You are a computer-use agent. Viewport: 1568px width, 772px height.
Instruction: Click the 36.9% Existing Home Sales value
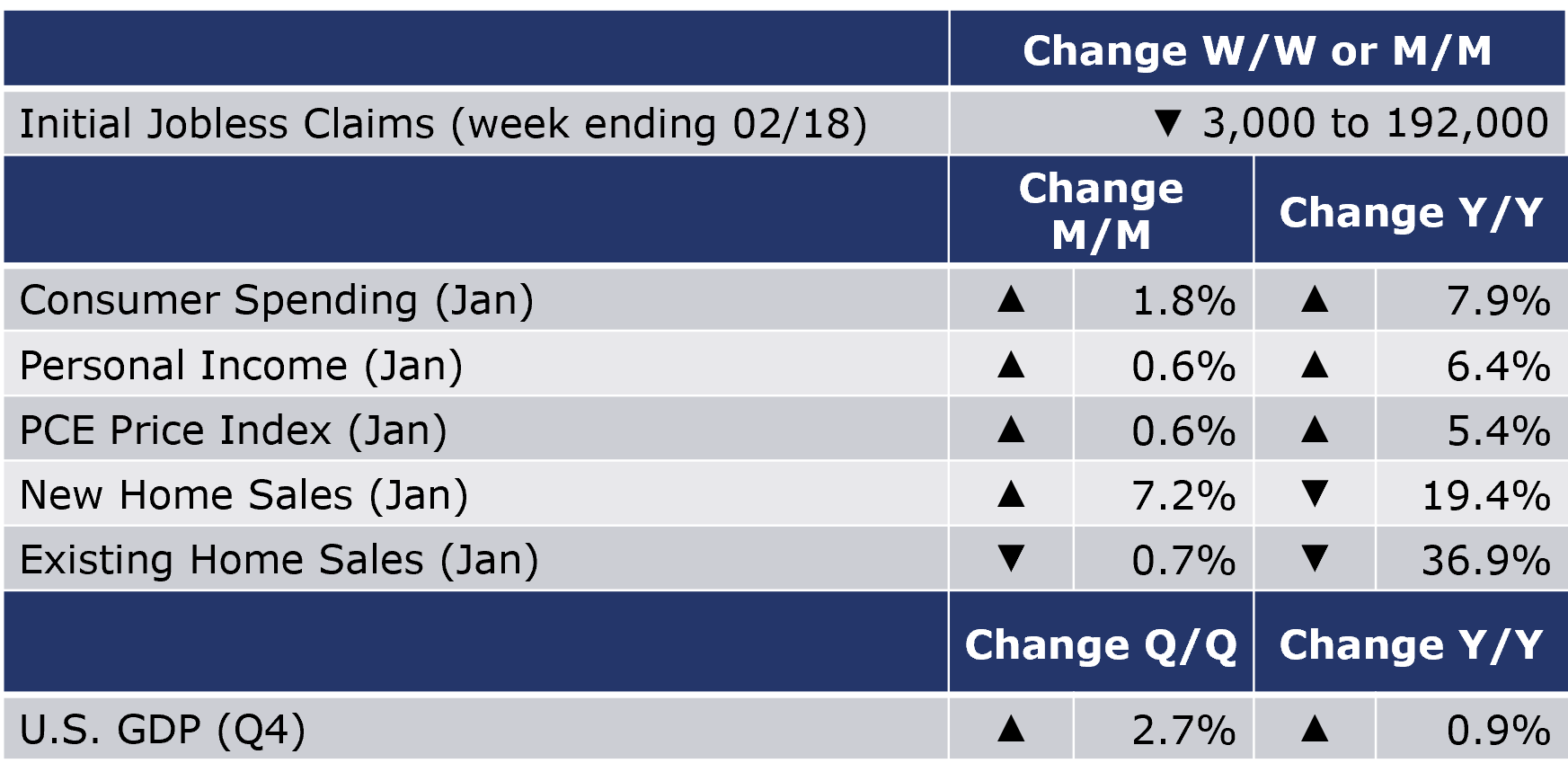[x=1486, y=560]
